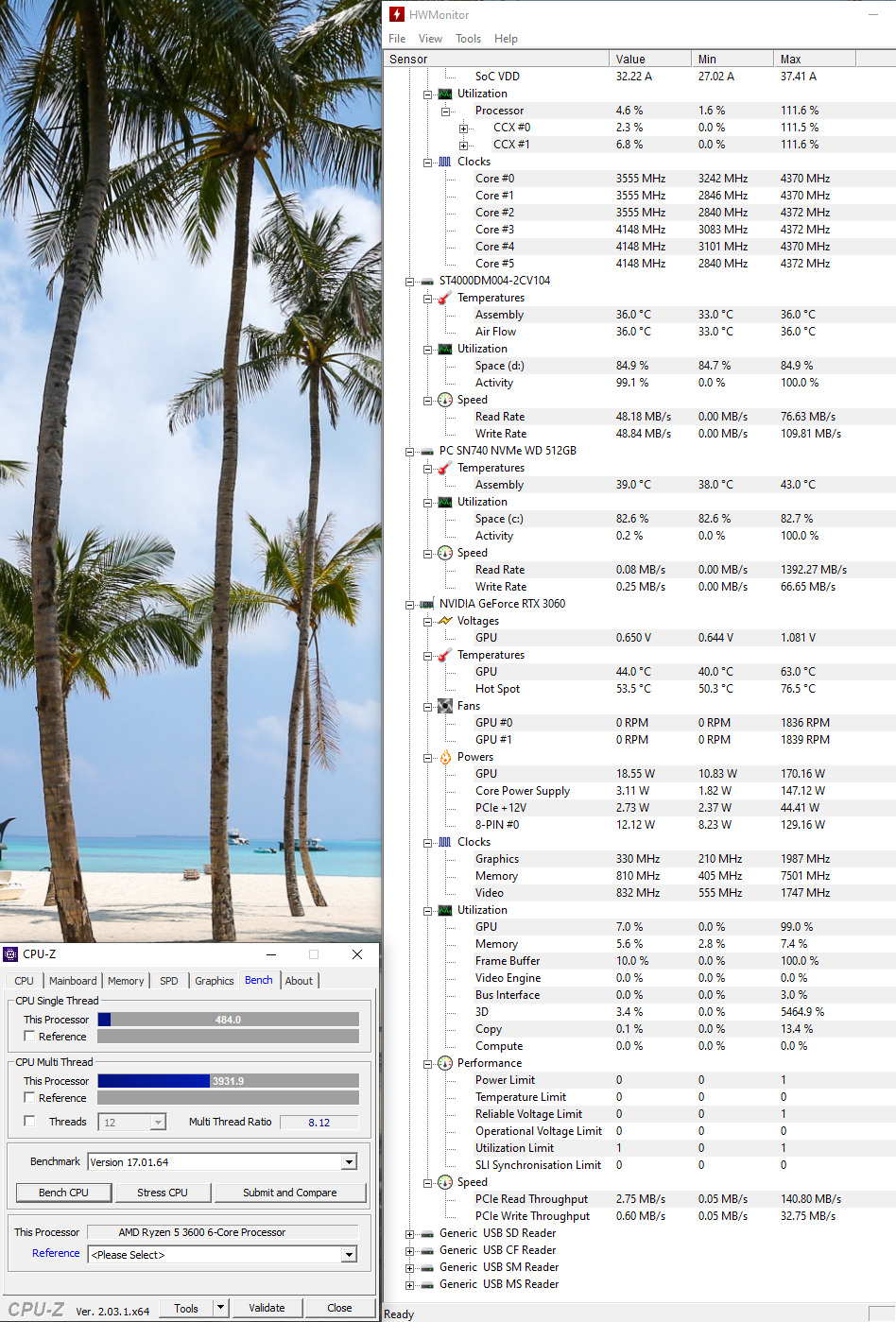Viewport: 896px width, 1322px height.
Task: Open the Threads count dropdown showing 12
Action: pos(158,1123)
